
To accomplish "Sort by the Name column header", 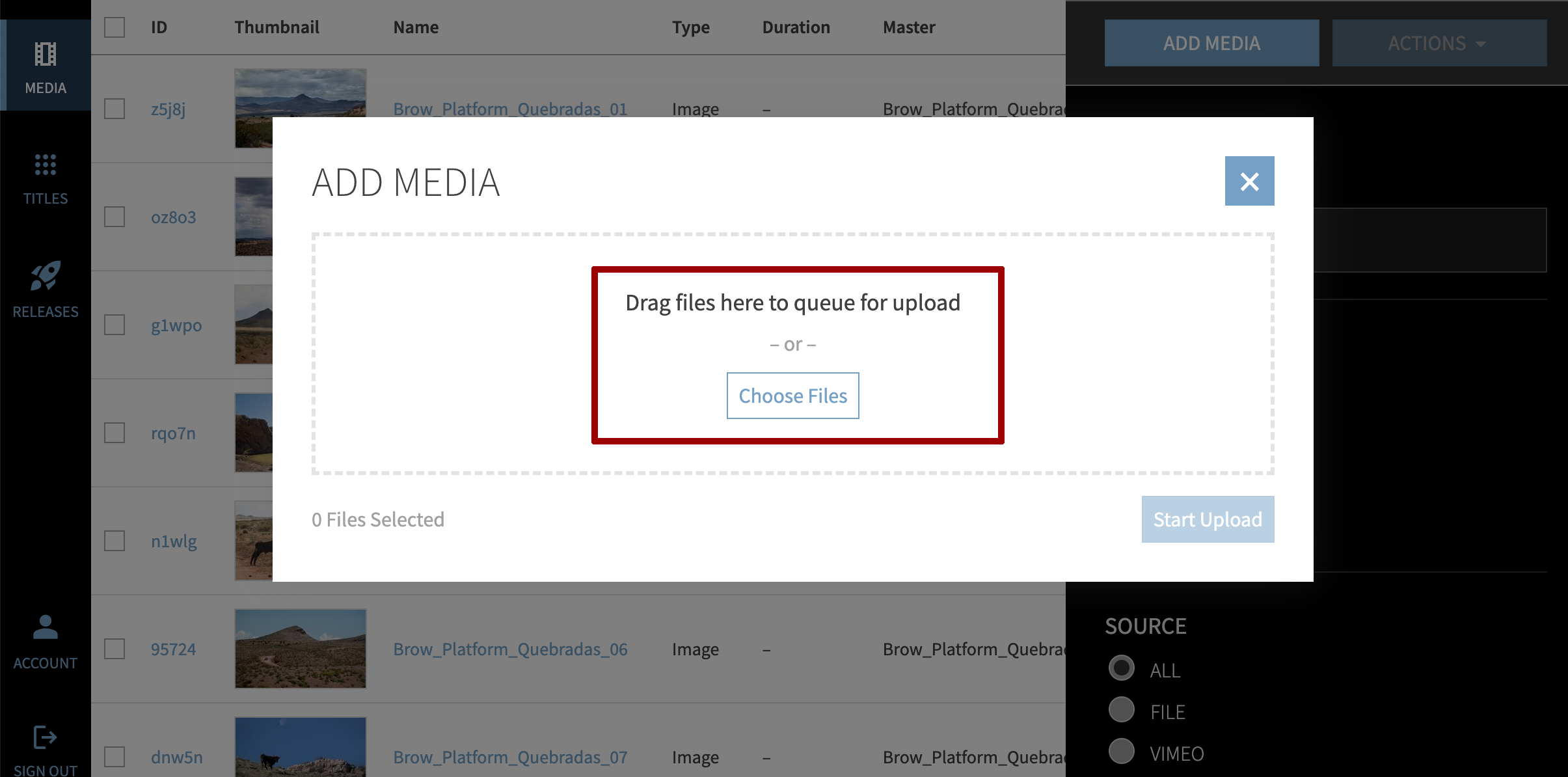I will (x=415, y=27).
